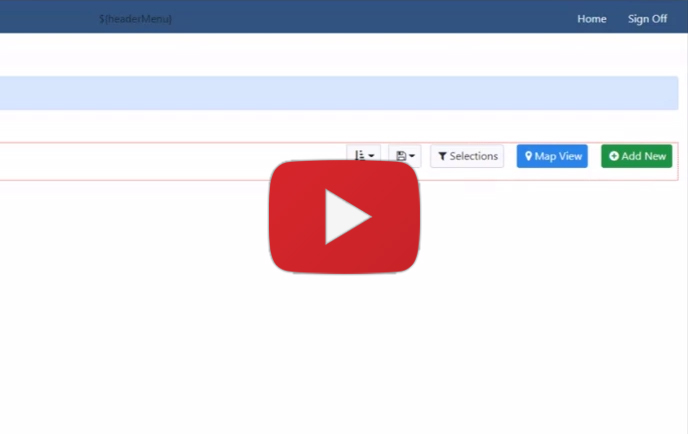Click the plus circle icon in Add New
The height and width of the screenshot is (434, 688).
614,156
